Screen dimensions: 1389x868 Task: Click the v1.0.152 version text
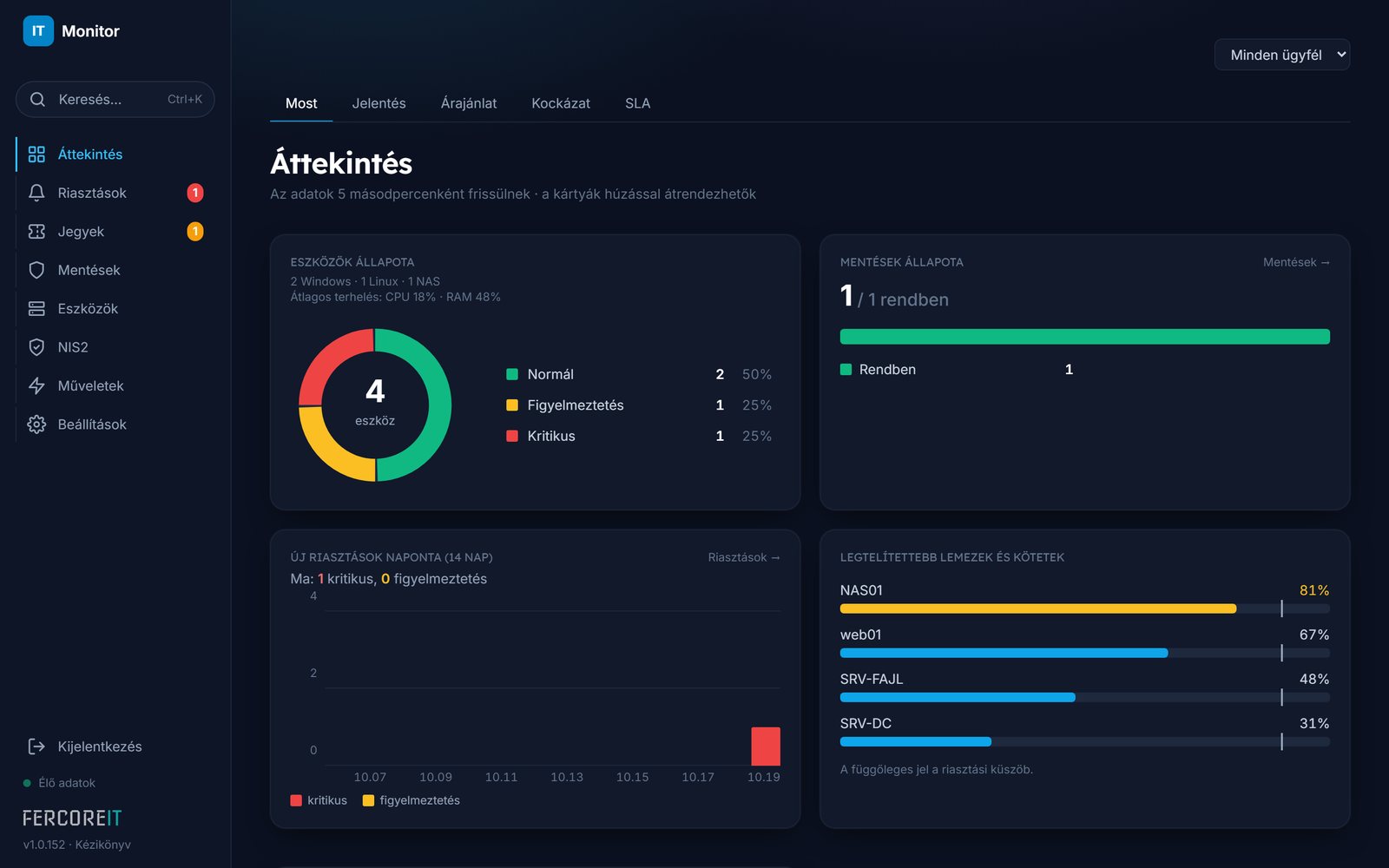[44, 845]
